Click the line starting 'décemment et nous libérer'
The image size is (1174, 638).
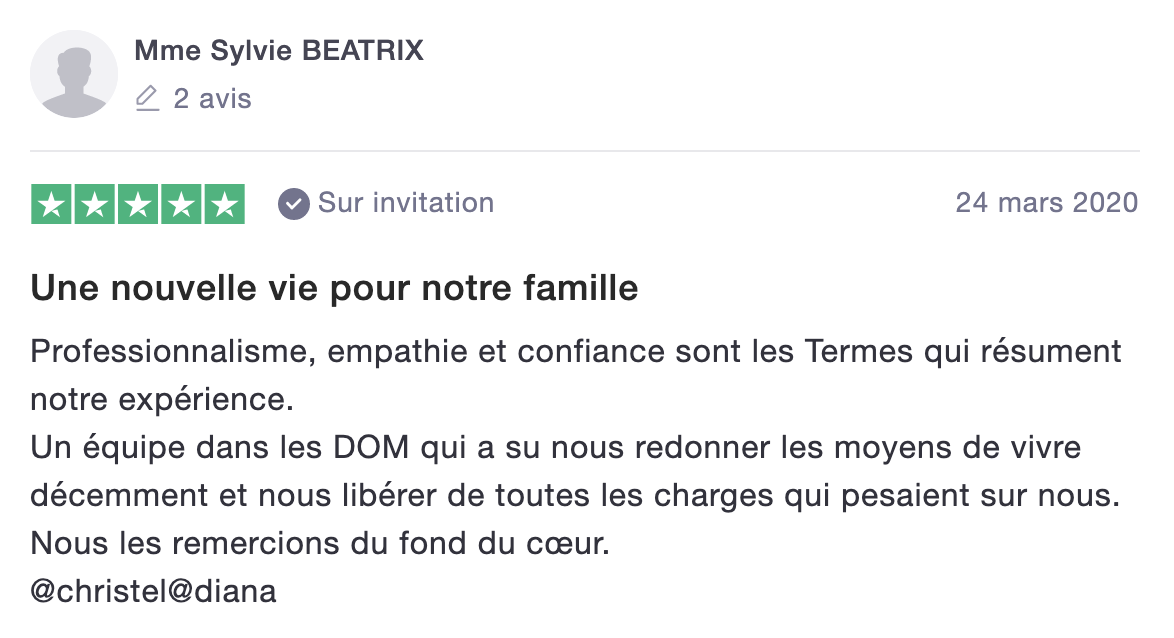pos(575,496)
